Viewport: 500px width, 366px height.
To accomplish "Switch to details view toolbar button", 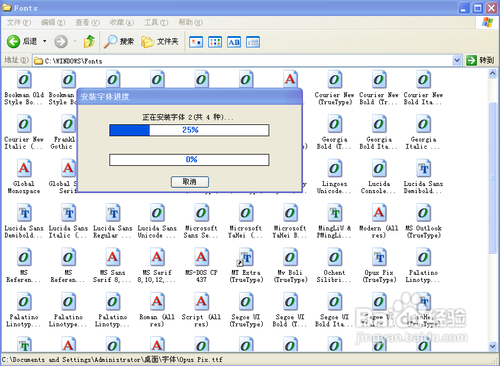I will tap(253, 42).
